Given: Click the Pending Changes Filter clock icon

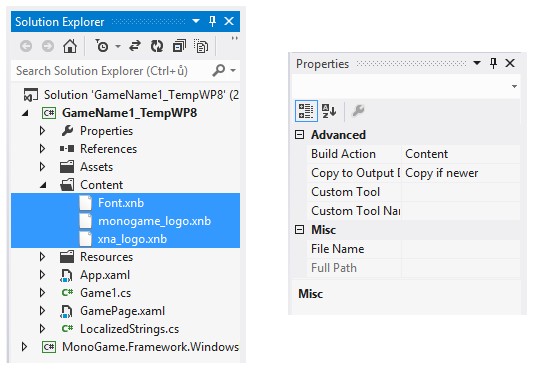Looking at the screenshot, I should [x=102, y=46].
